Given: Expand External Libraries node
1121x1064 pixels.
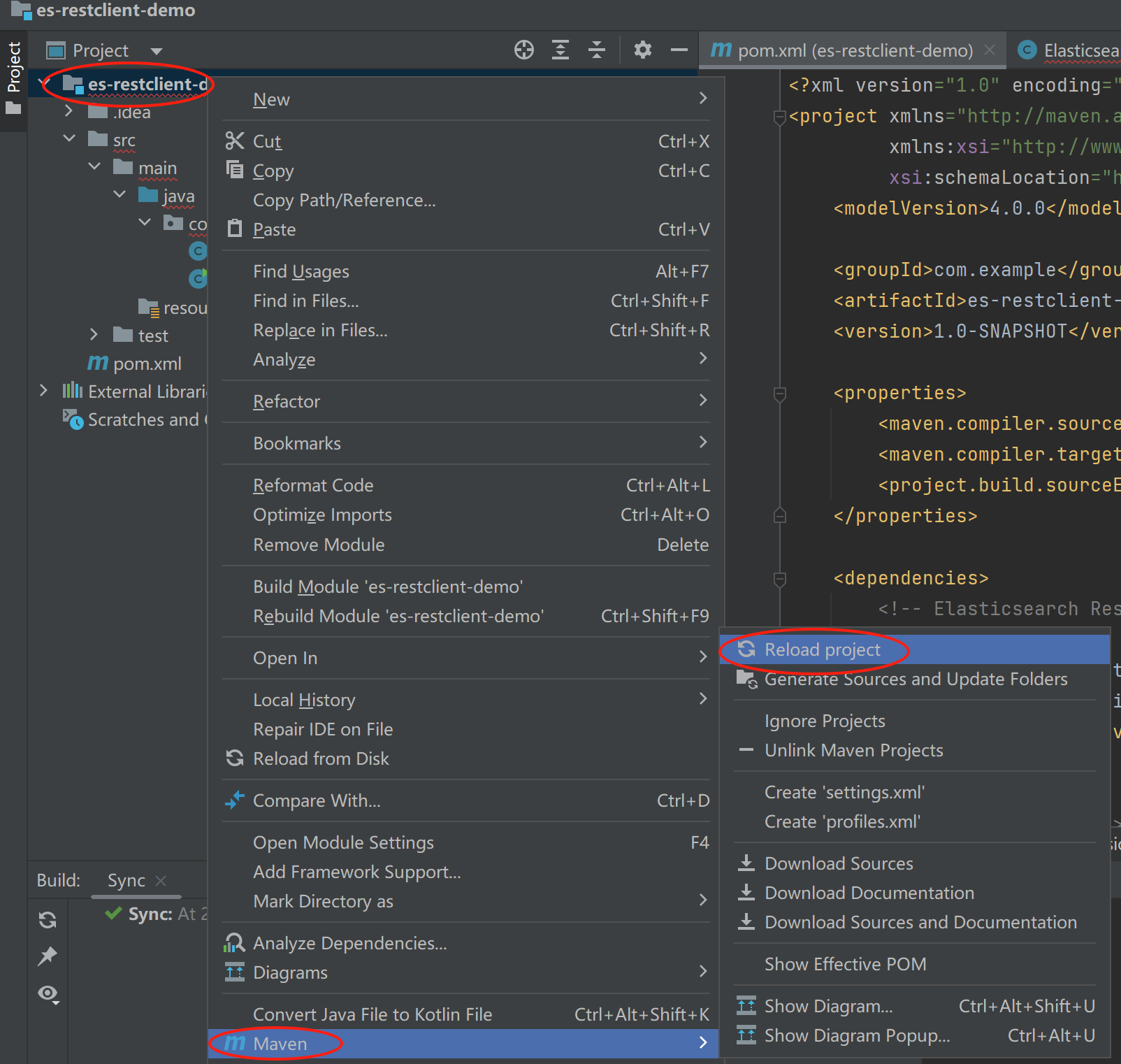Looking at the screenshot, I should point(43,391).
